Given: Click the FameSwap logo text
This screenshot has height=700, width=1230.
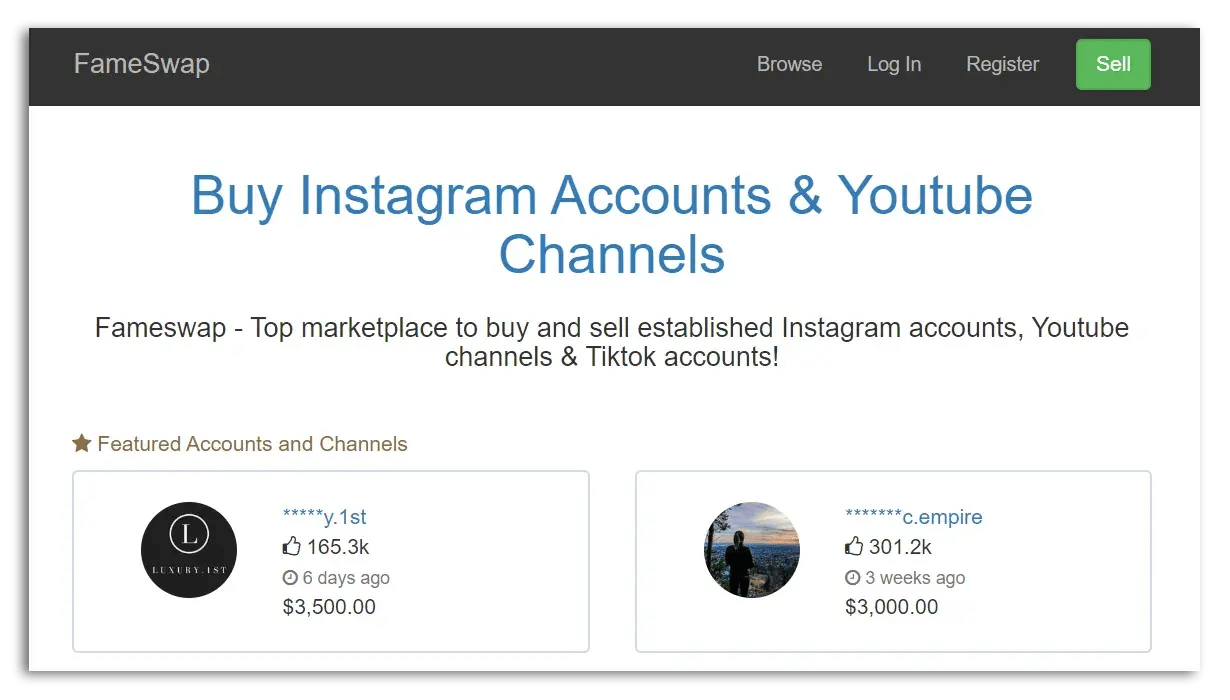Looking at the screenshot, I should coord(141,64).
